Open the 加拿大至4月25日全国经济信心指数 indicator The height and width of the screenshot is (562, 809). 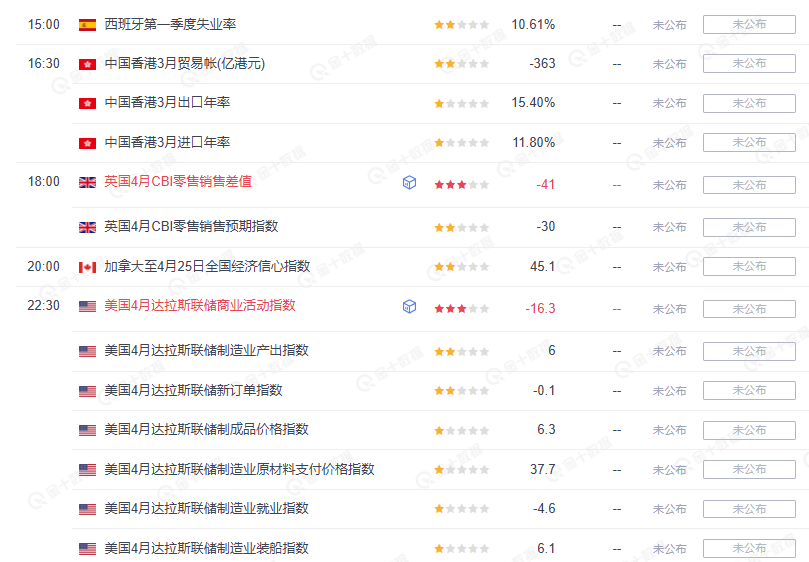coord(207,266)
